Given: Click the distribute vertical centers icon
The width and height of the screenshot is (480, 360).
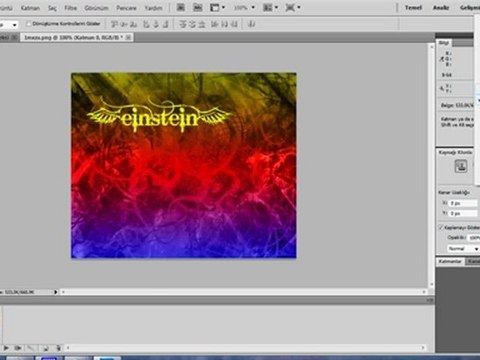Looking at the screenshot, I should (192, 24).
